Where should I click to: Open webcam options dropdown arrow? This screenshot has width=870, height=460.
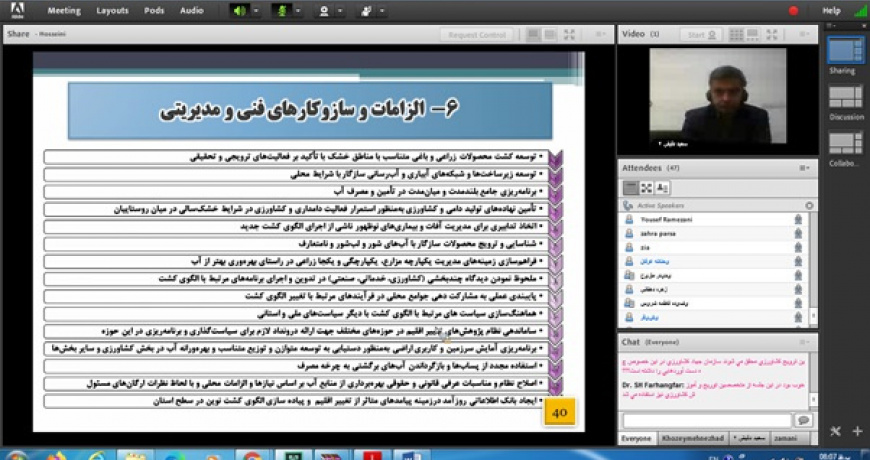(x=340, y=11)
